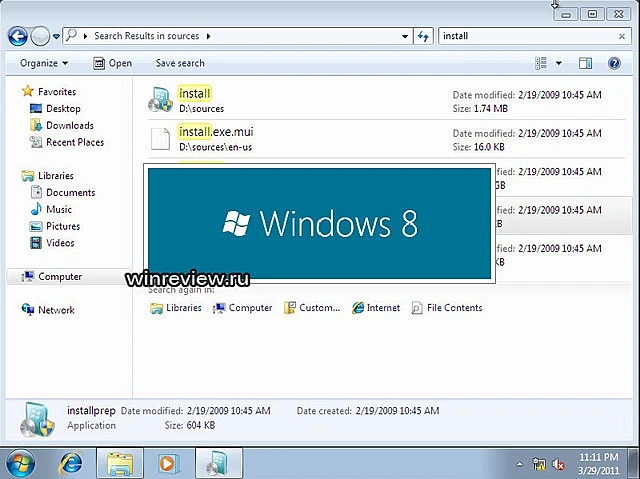
Task: Select Network in navigation pane
Action: tap(56, 310)
